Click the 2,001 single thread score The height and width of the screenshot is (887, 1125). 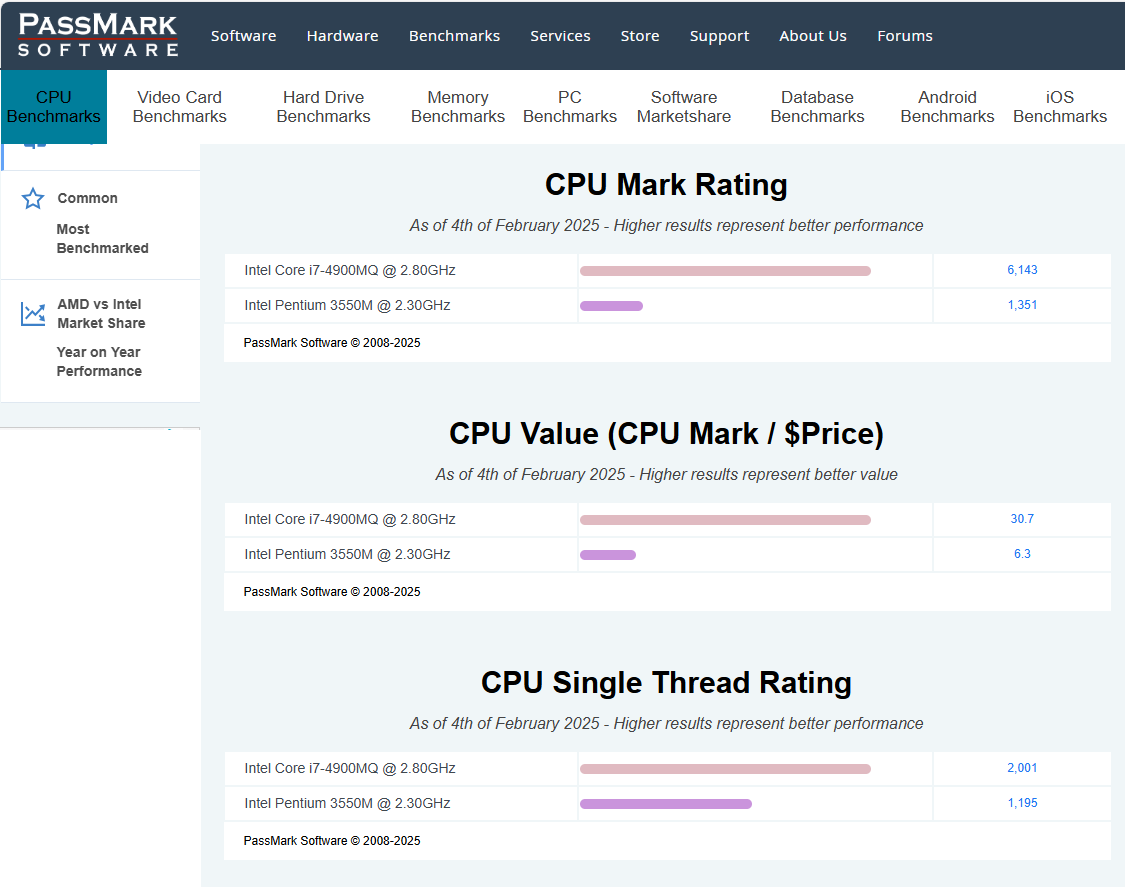pos(1022,768)
